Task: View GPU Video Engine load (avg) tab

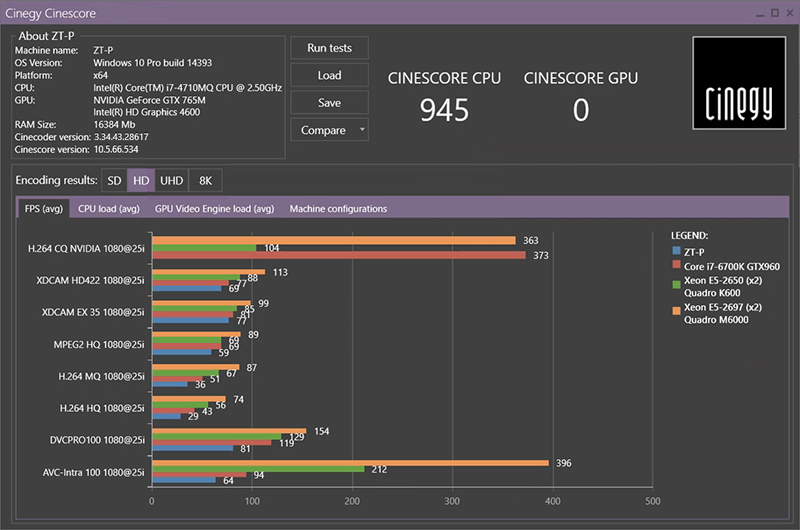Action: (x=214, y=209)
